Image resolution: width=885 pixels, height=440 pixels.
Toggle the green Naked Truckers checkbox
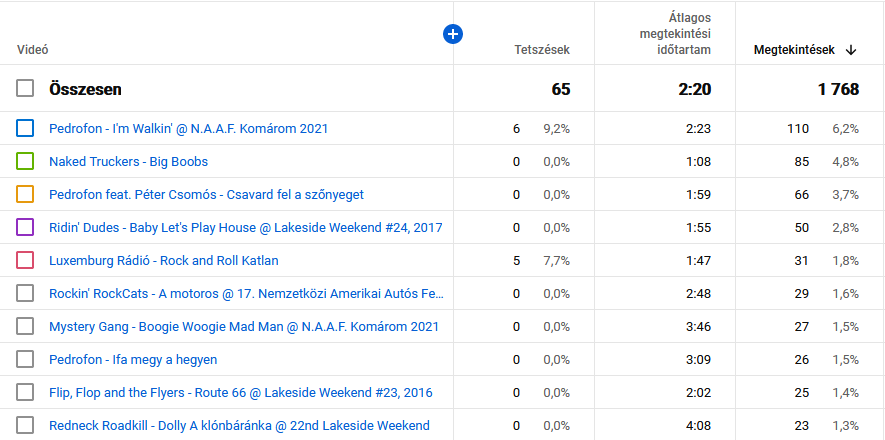coord(26,161)
